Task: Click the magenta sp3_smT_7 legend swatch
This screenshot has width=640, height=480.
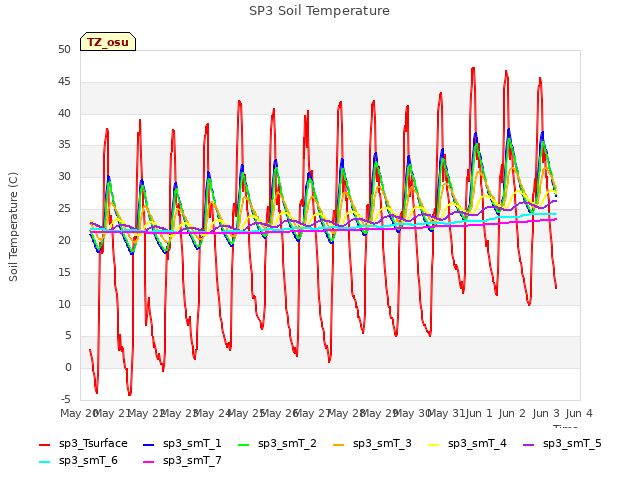Action: coord(149,462)
